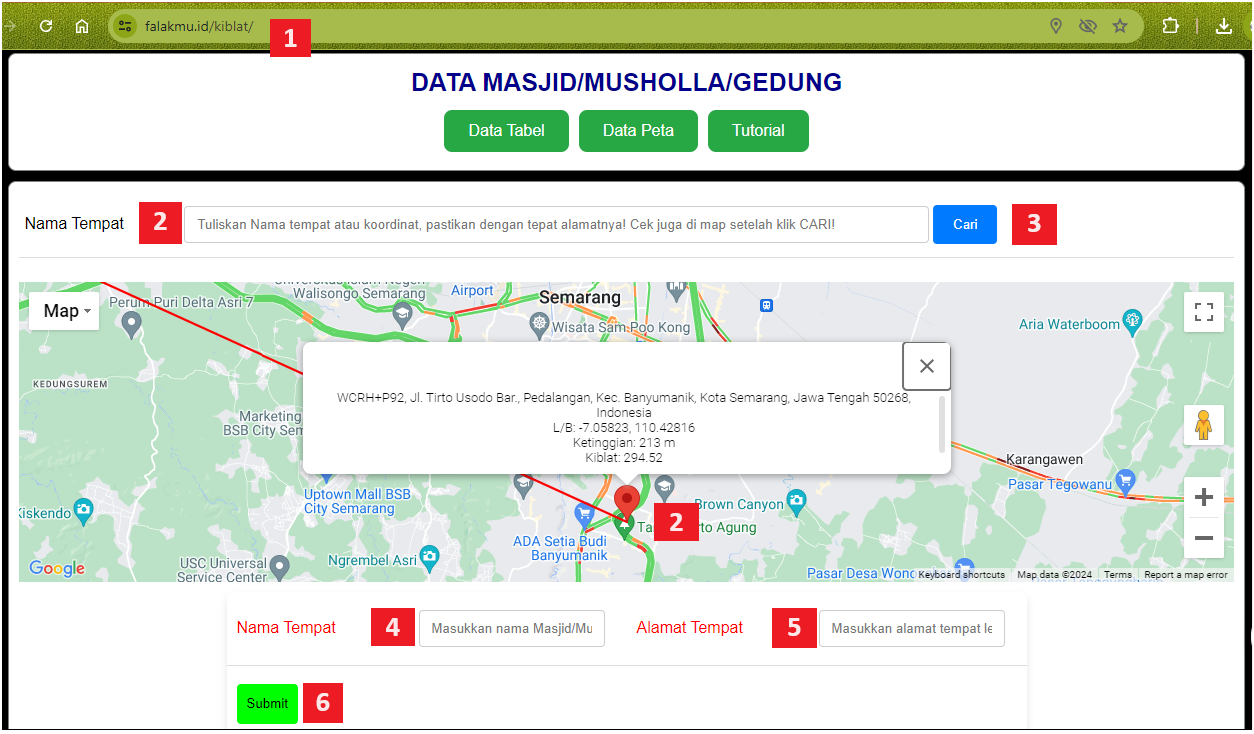Select the Street View pegman icon

coord(1204,425)
